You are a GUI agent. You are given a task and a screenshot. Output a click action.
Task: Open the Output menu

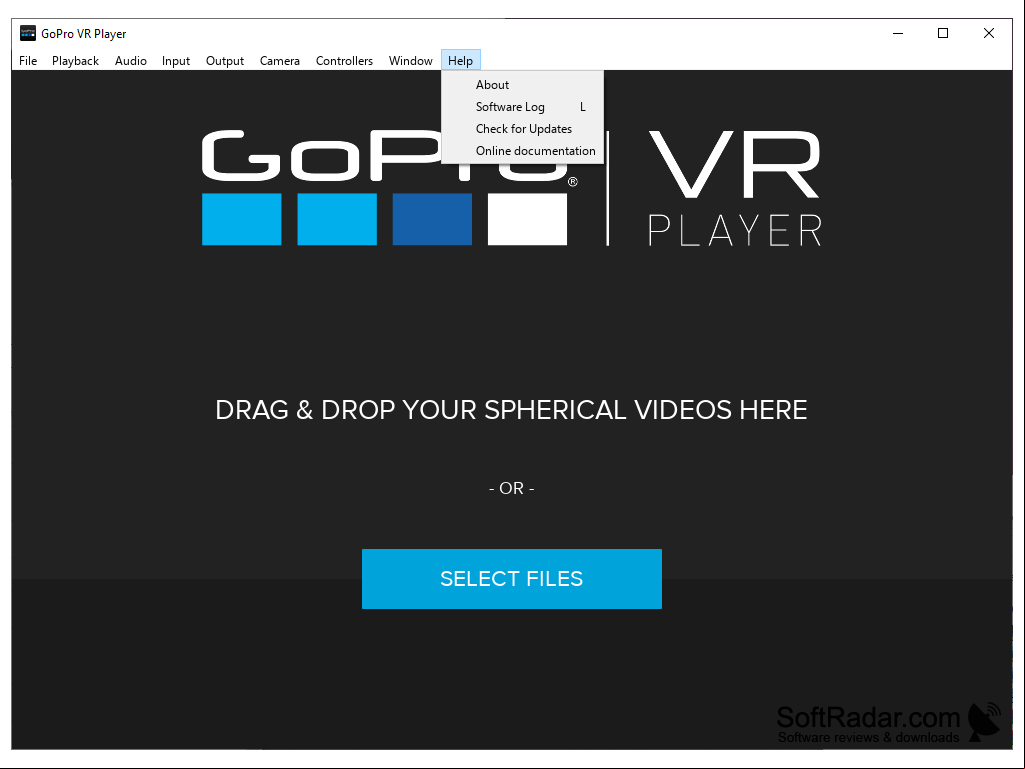pos(225,61)
